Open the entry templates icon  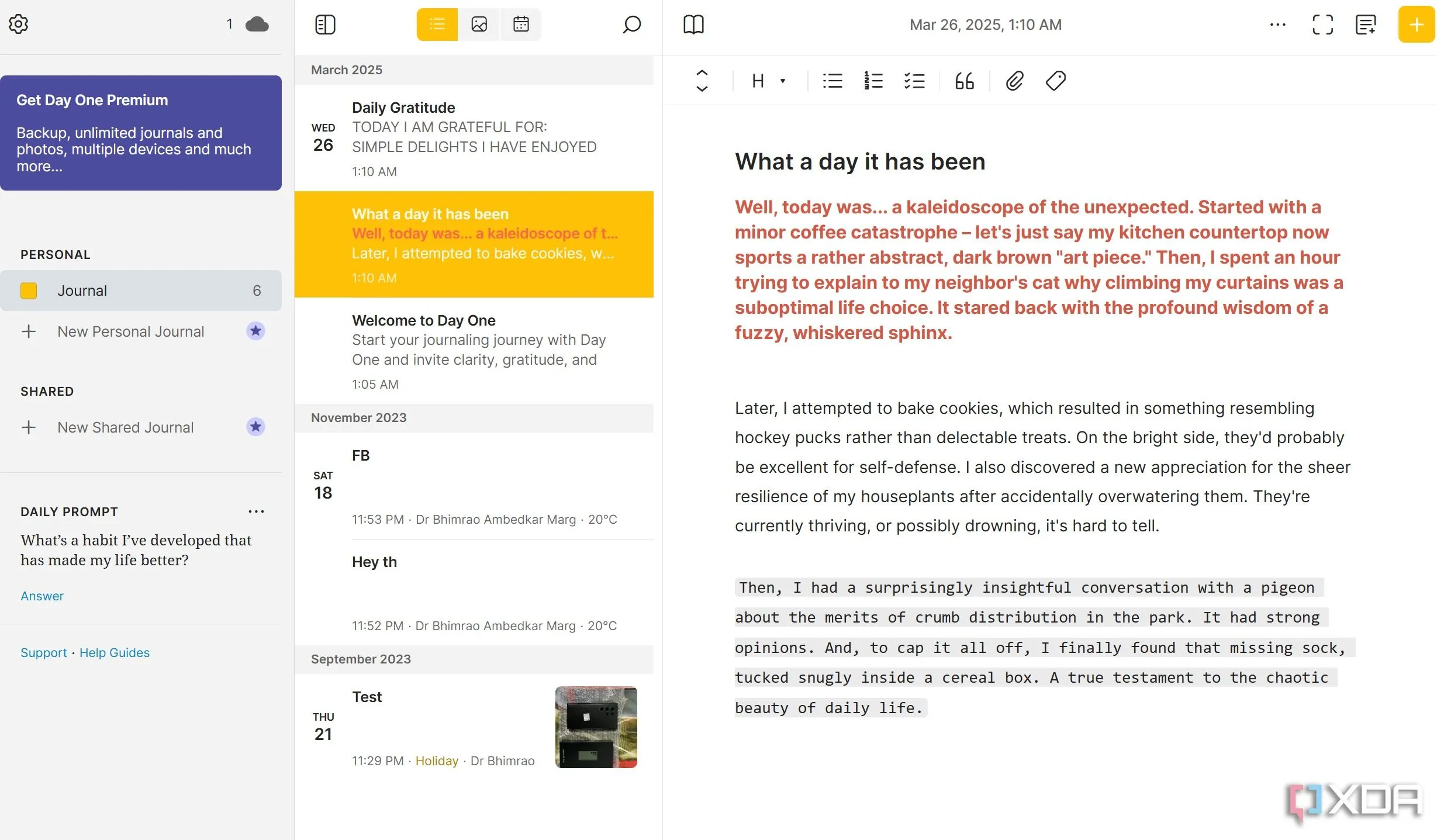(1366, 25)
